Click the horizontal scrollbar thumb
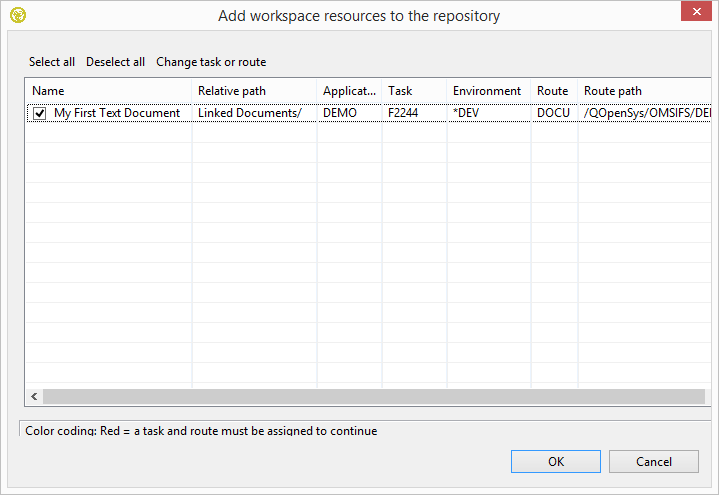The width and height of the screenshot is (719, 495). (373, 397)
